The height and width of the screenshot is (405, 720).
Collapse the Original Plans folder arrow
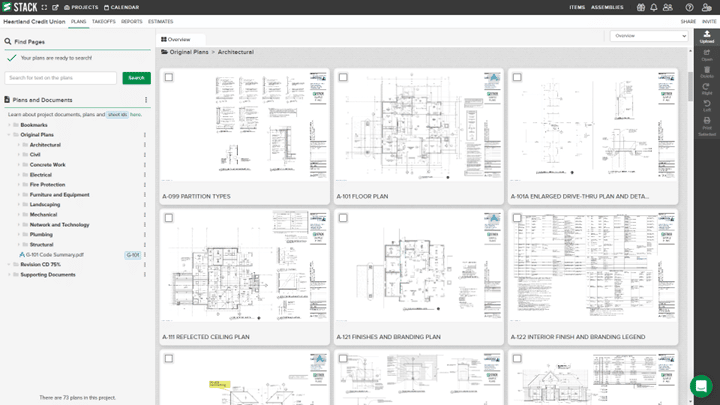coord(9,135)
